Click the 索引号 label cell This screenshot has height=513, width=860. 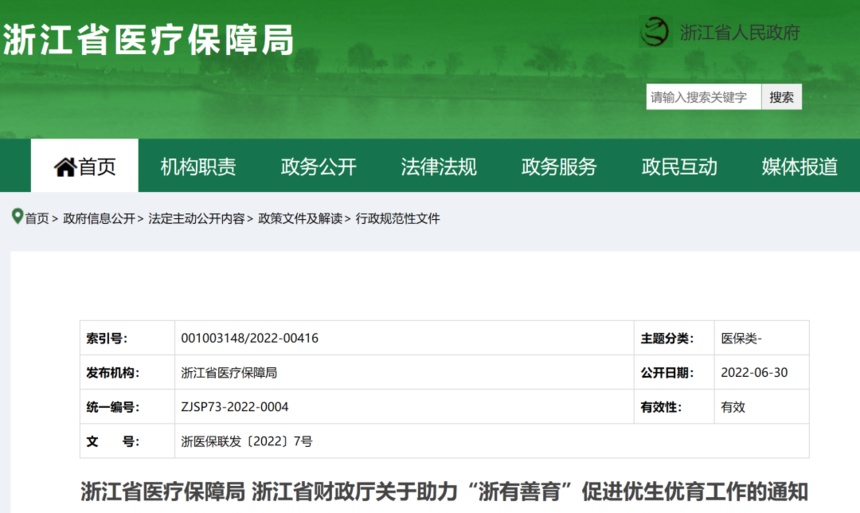(x=127, y=338)
